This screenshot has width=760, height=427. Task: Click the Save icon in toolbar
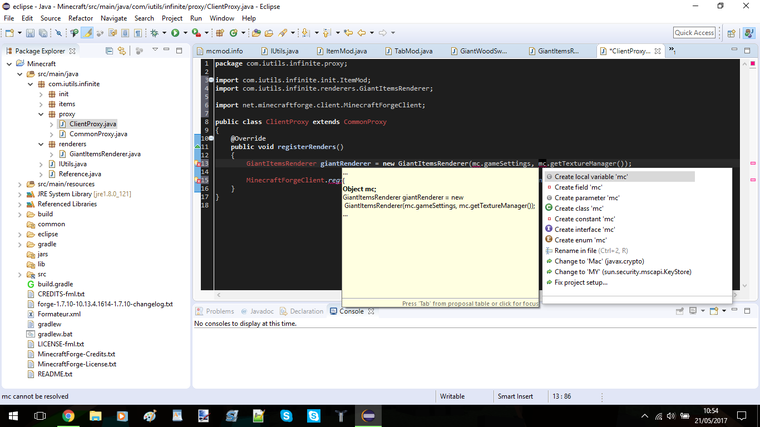pyautogui.click(x=30, y=33)
